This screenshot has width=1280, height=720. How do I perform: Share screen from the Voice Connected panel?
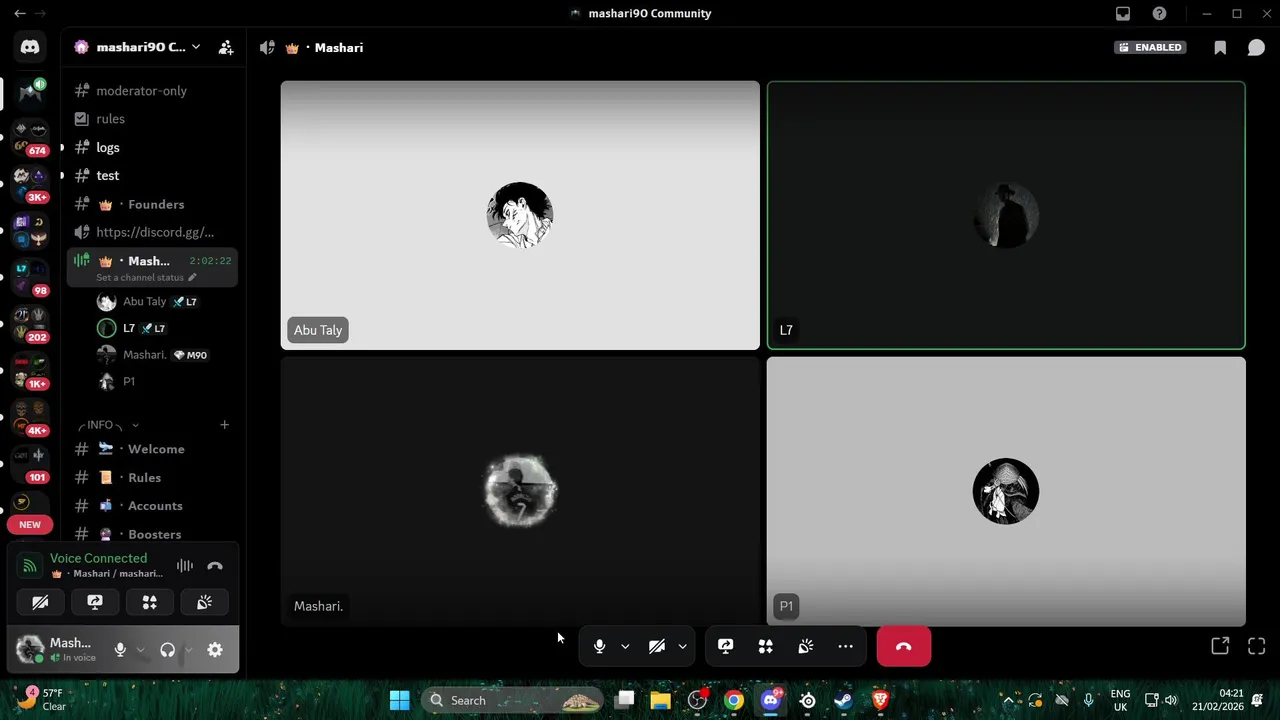click(95, 602)
